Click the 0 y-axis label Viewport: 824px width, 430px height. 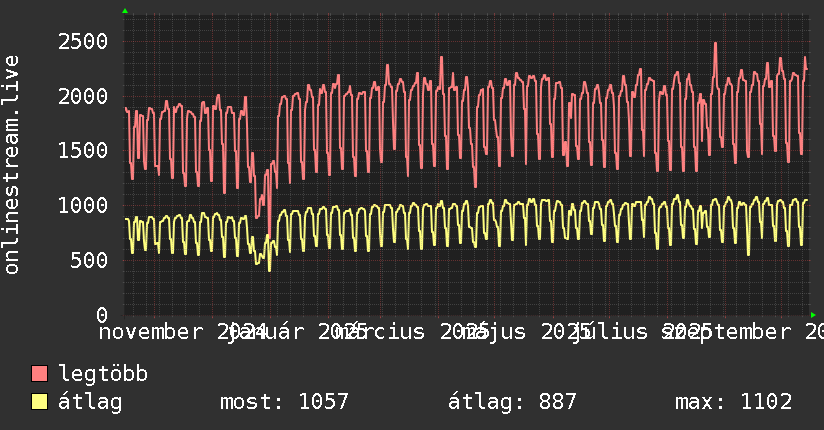102,315
